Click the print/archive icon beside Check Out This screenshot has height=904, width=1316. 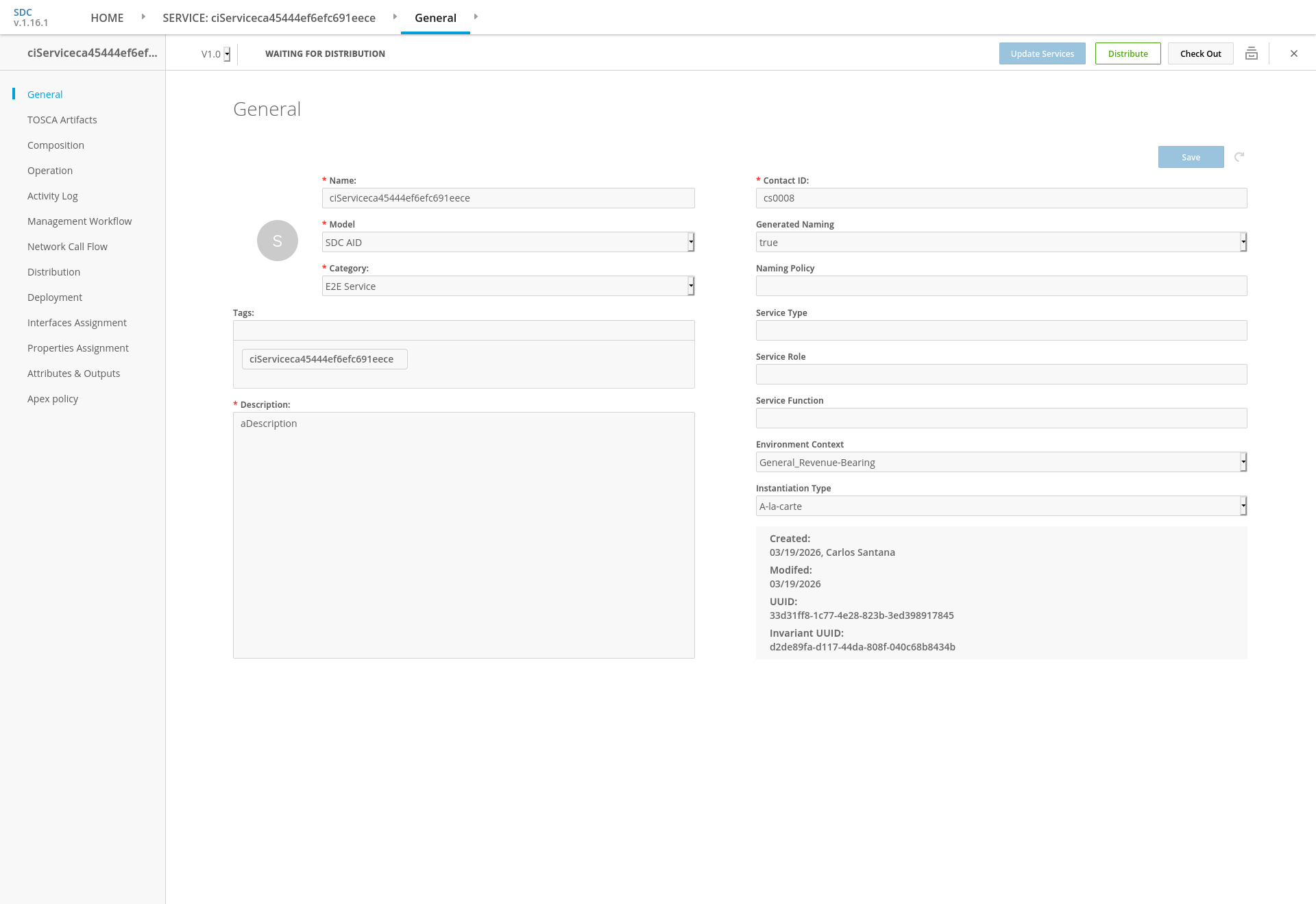pyautogui.click(x=1251, y=53)
